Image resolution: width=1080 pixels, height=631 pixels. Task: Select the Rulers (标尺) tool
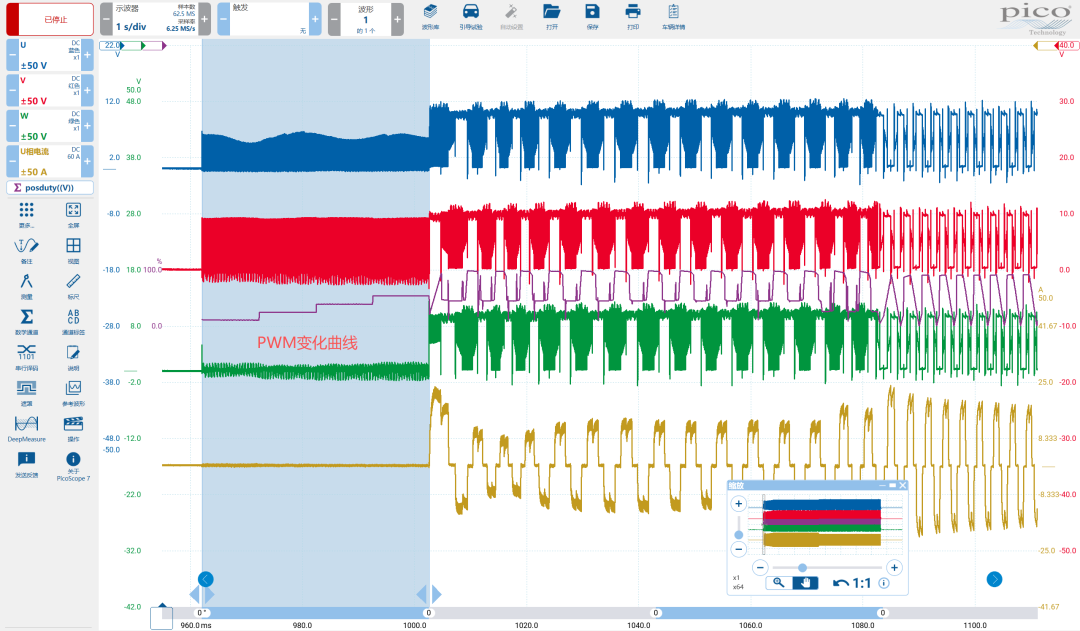pyautogui.click(x=73, y=286)
